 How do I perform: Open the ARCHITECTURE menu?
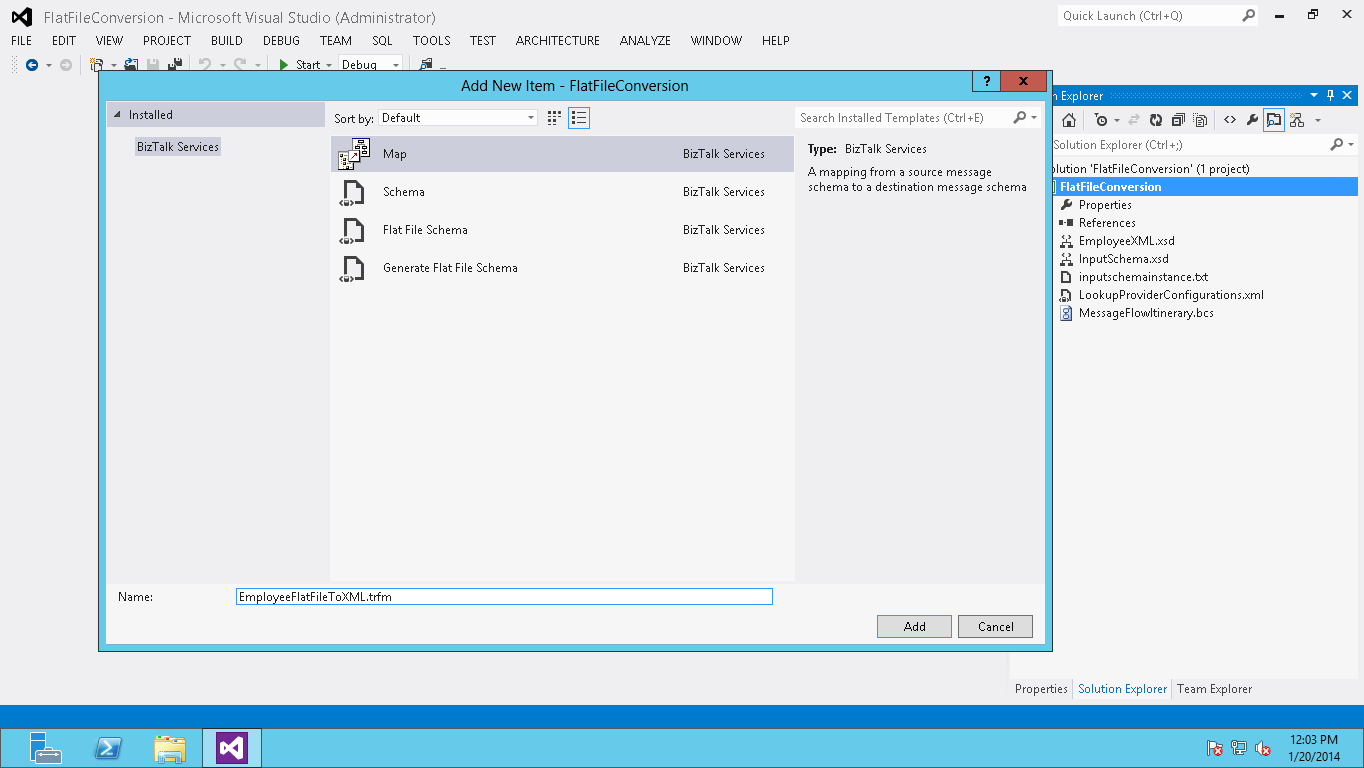558,41
